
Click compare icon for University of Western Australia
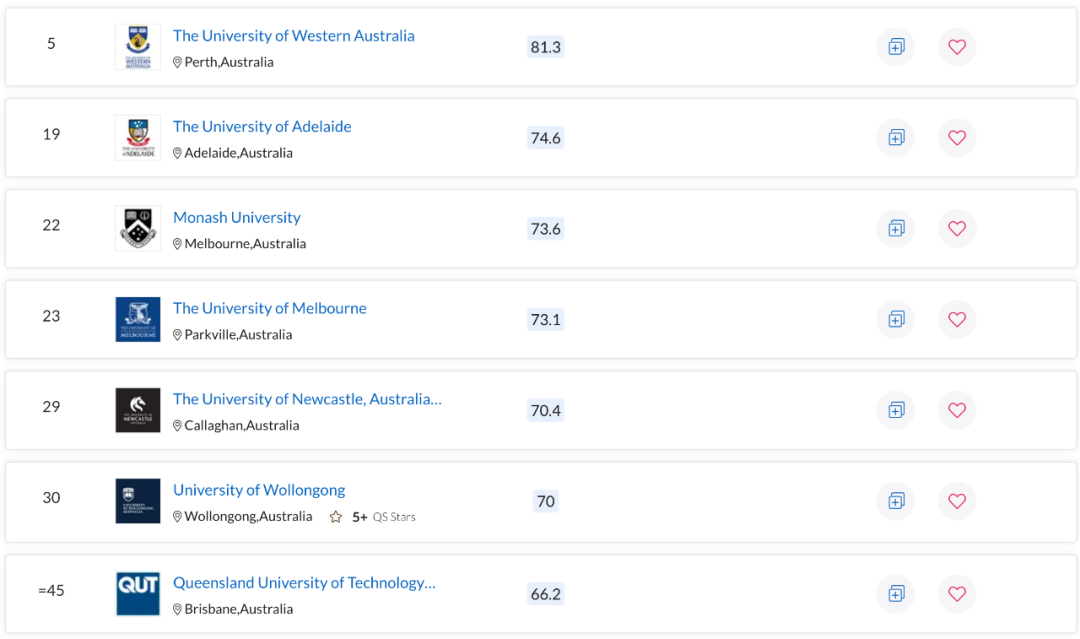click(895, 47)
